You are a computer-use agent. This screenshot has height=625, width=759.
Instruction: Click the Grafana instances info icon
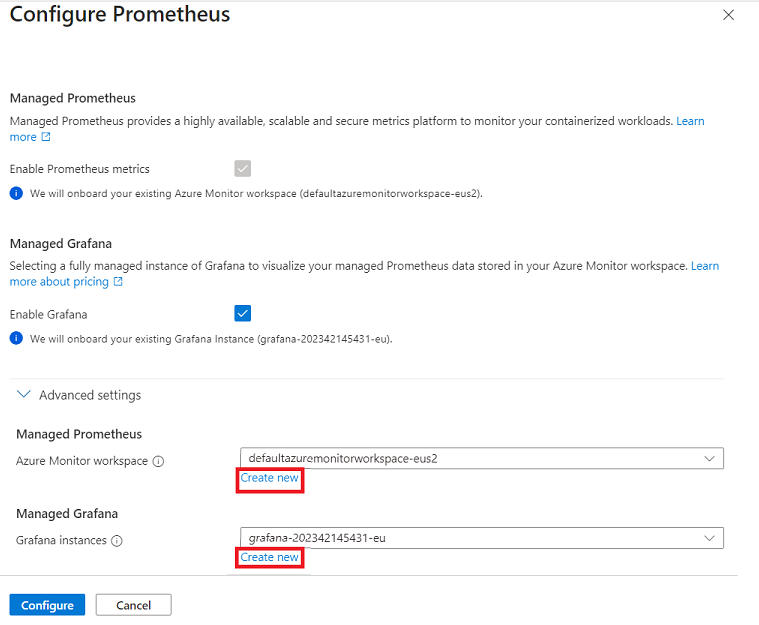(x=117, y=541)
